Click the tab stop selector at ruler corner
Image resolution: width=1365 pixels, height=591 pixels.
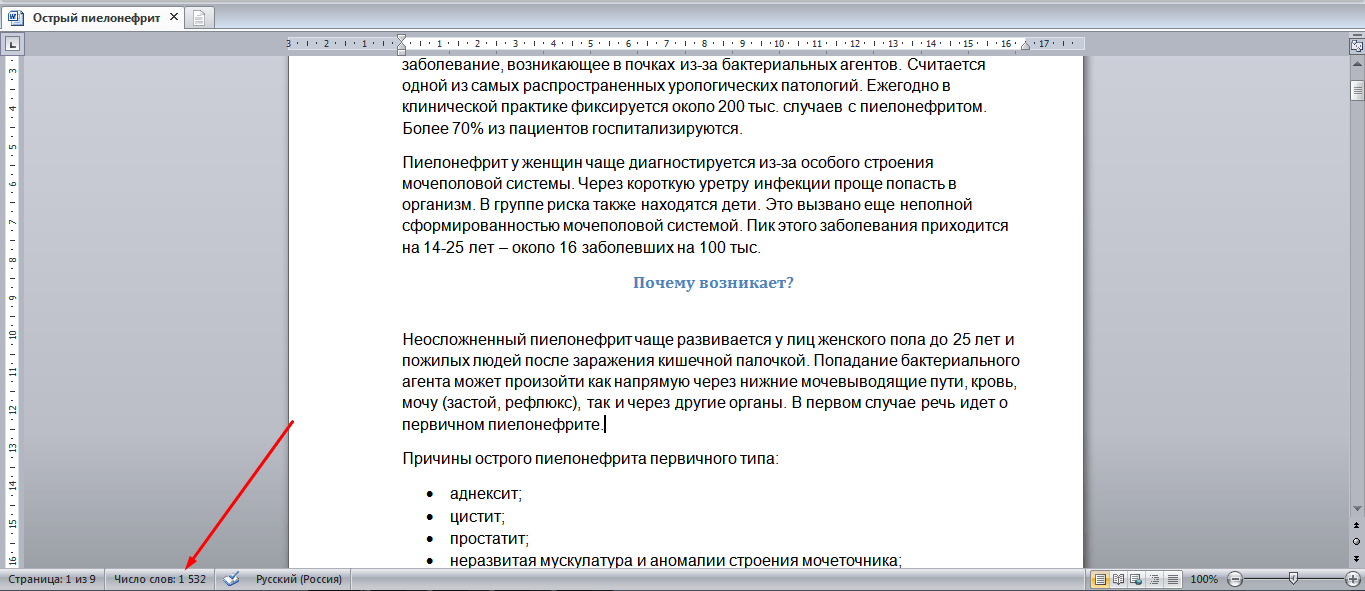point(11,44)
